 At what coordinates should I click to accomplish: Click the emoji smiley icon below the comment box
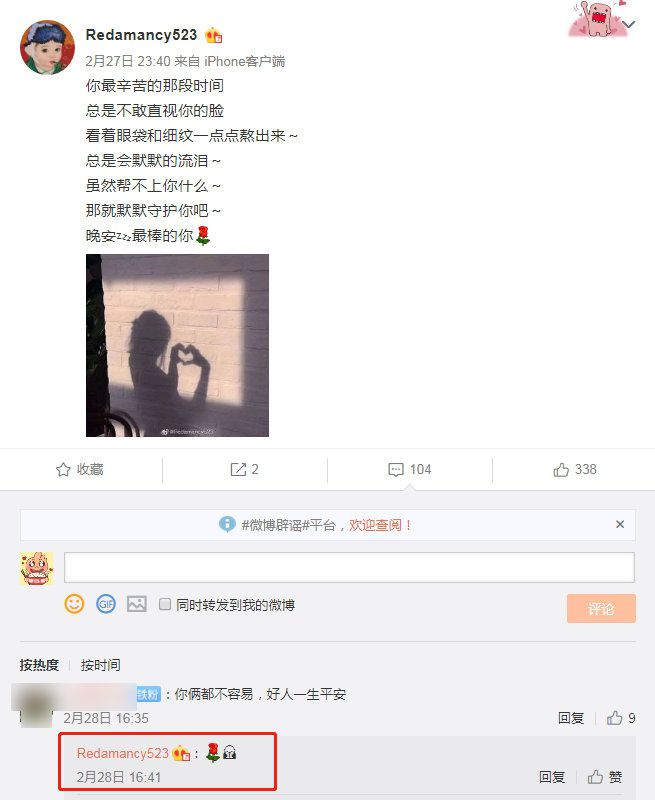tap(74, 604)
